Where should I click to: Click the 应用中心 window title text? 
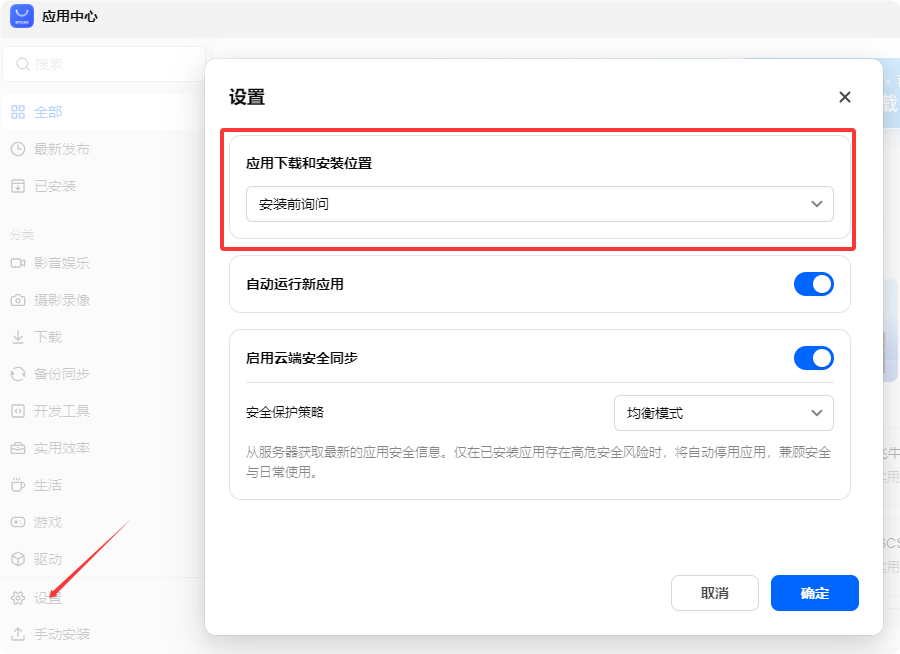click(x=69, y=16)
